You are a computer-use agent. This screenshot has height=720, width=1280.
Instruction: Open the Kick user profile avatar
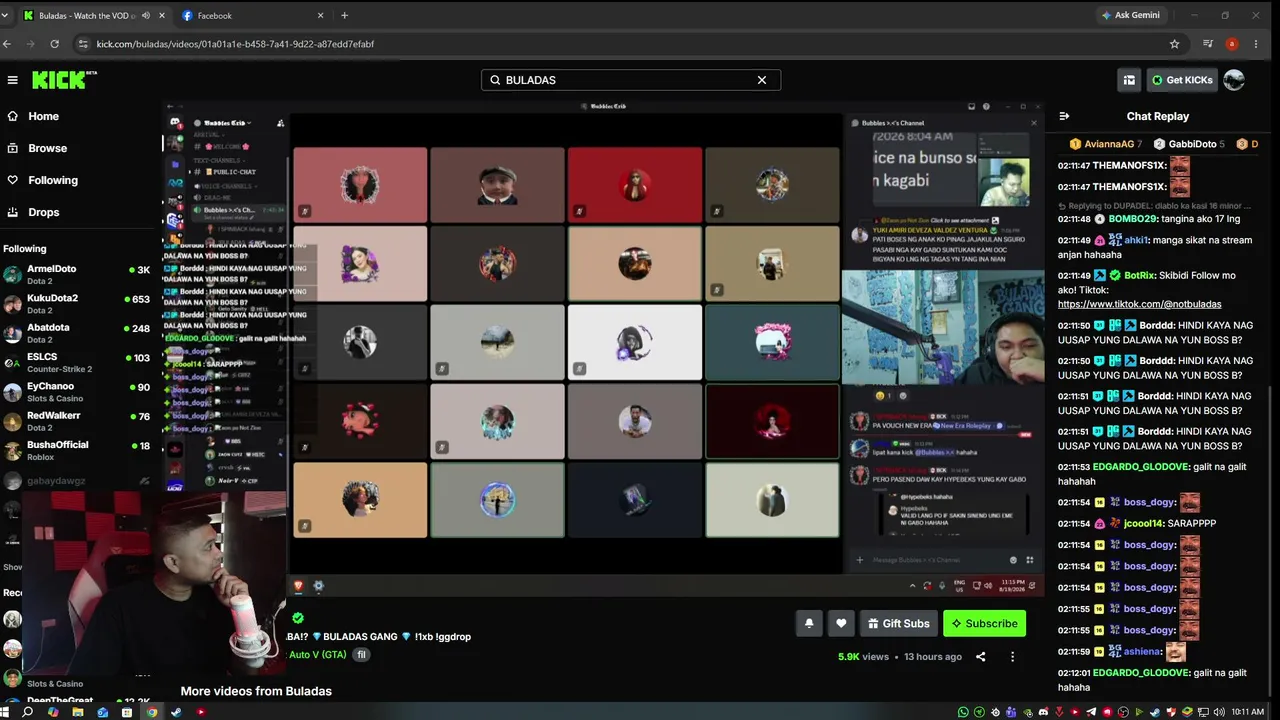(x=1234, y=80)
